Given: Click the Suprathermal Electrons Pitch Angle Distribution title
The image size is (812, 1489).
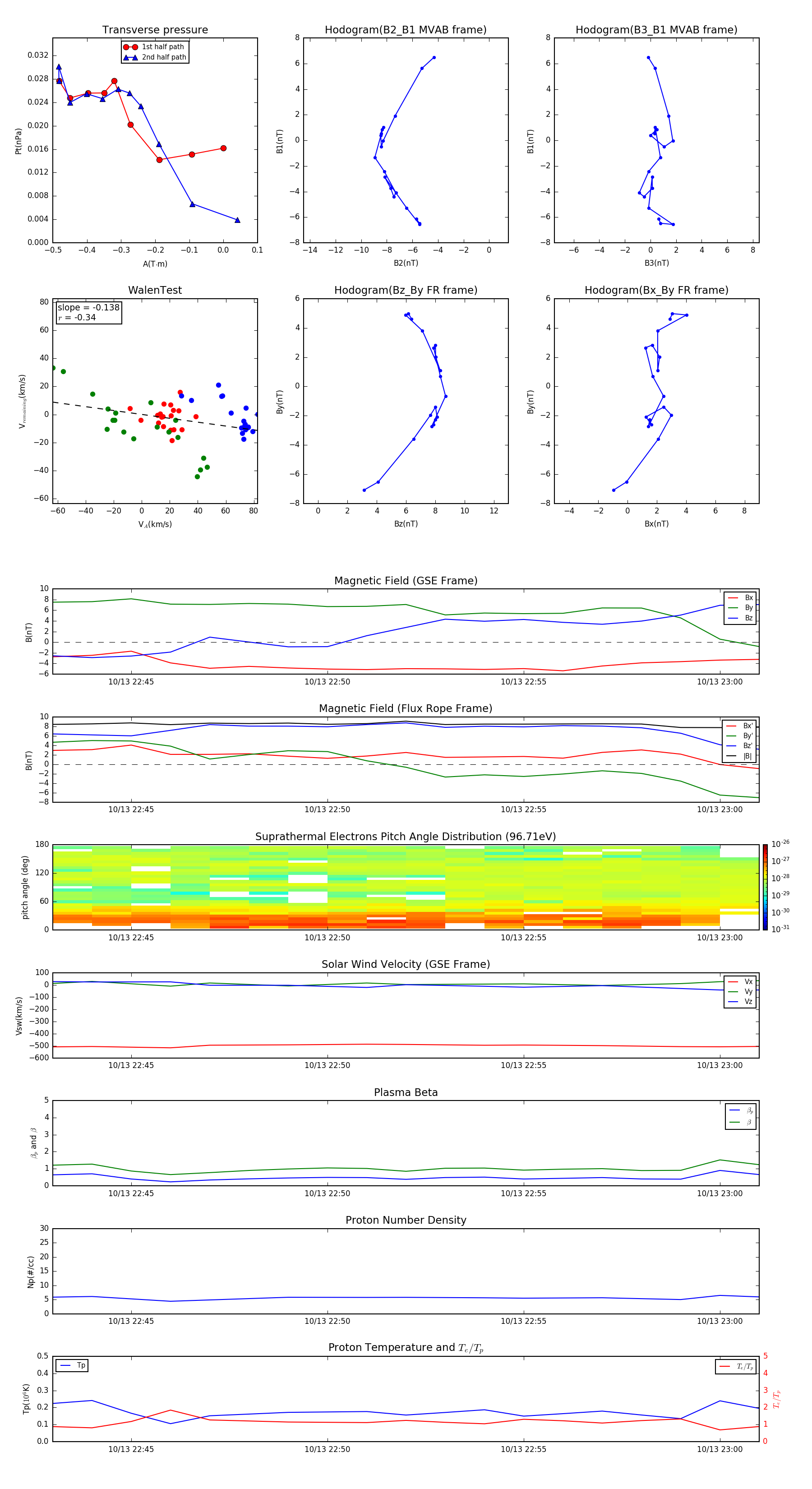Looking at the screenshot, I should 406,837.
